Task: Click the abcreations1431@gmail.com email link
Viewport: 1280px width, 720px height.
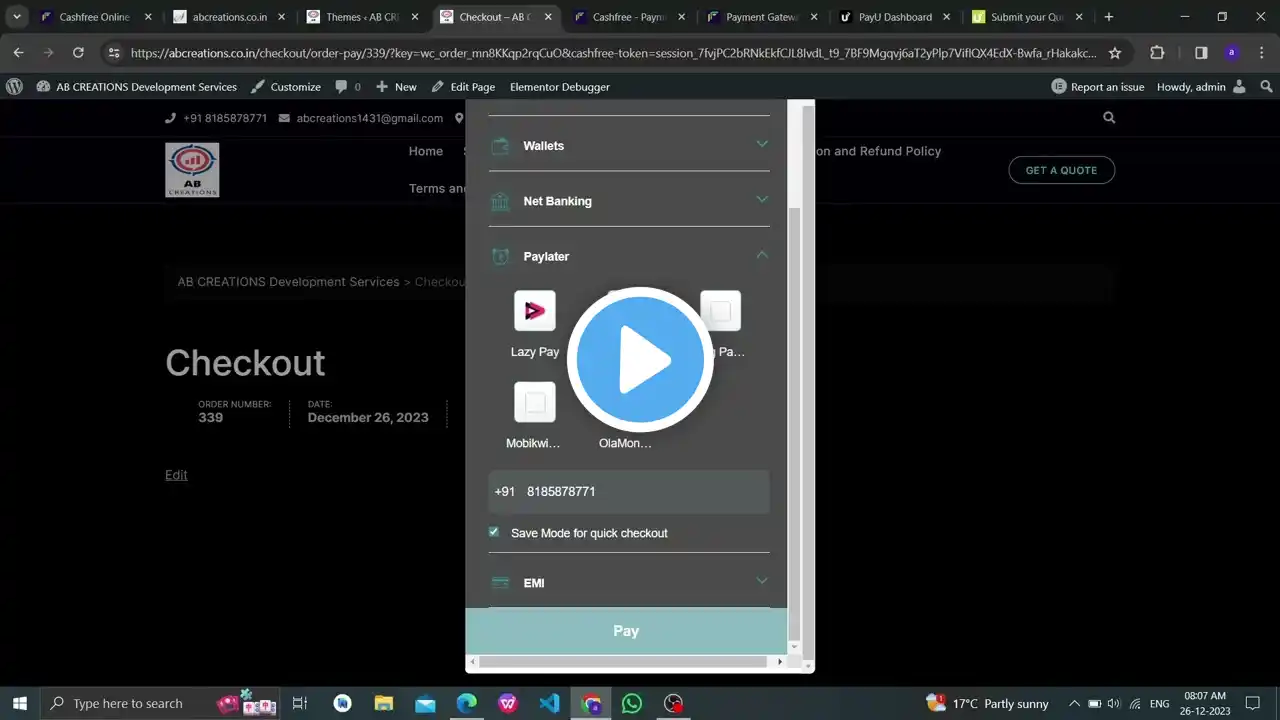Action: point(369,118)
